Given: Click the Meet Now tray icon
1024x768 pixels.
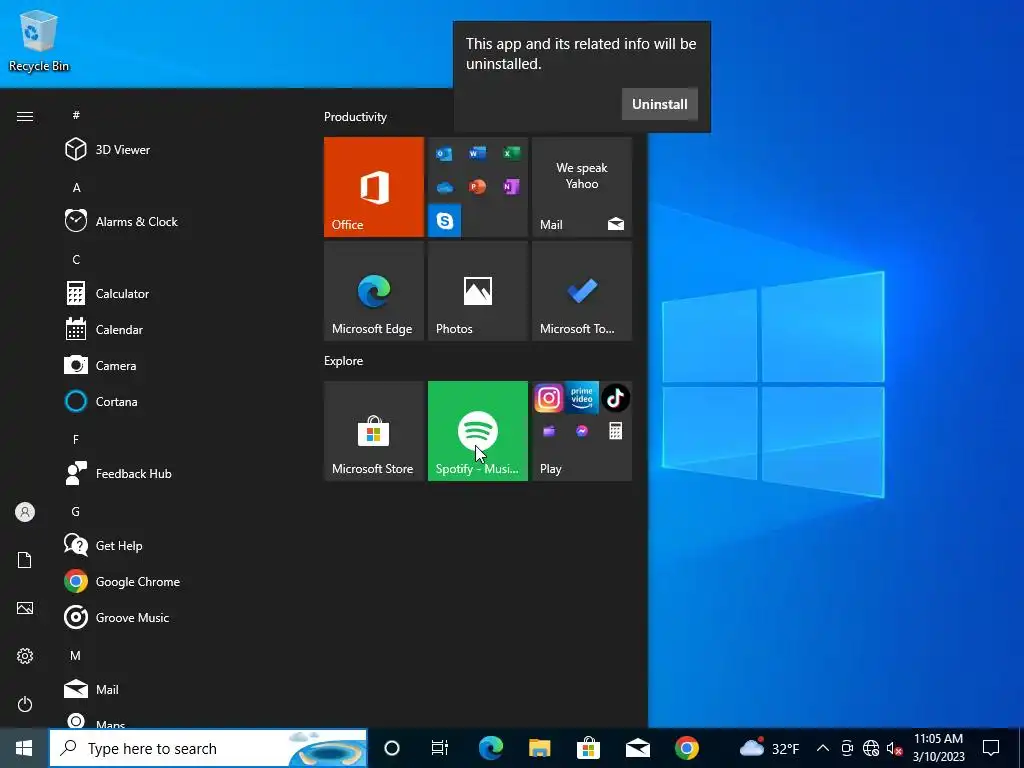Looking at the screenshot, I should [847, 748].
